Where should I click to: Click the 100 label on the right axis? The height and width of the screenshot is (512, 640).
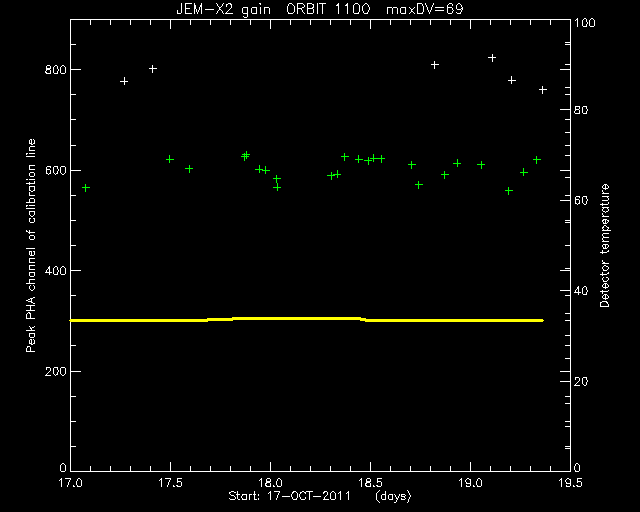tap(585, 22)
